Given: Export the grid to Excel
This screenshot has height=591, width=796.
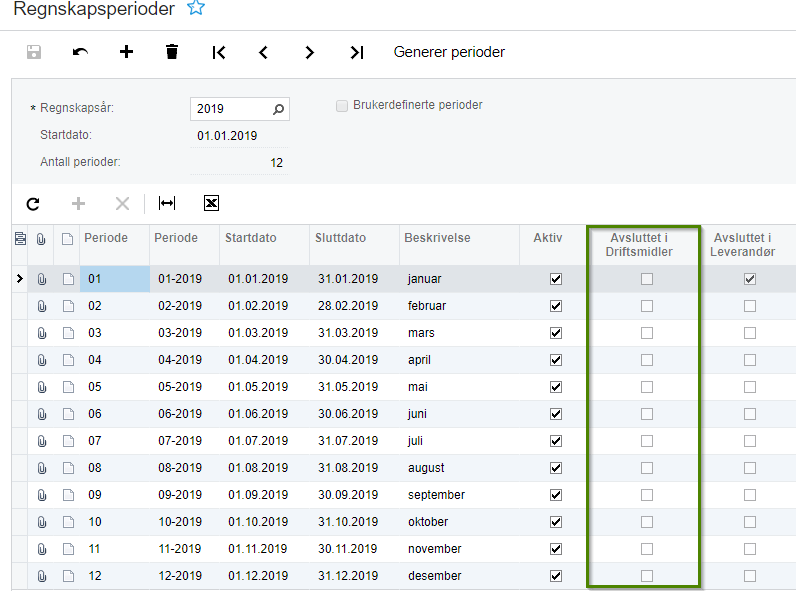Looking at the screenshot, I should pyautogui.click(x=211, y=203).
